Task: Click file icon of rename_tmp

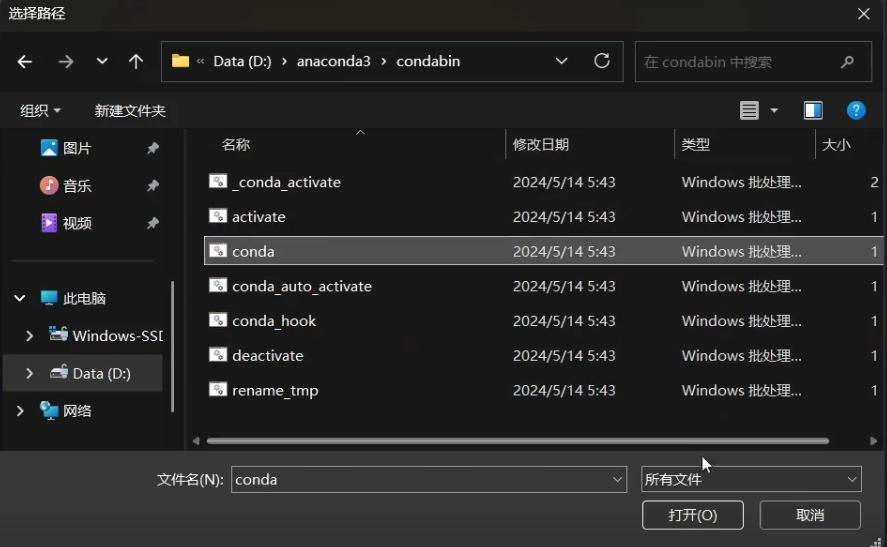Action: 218,389
